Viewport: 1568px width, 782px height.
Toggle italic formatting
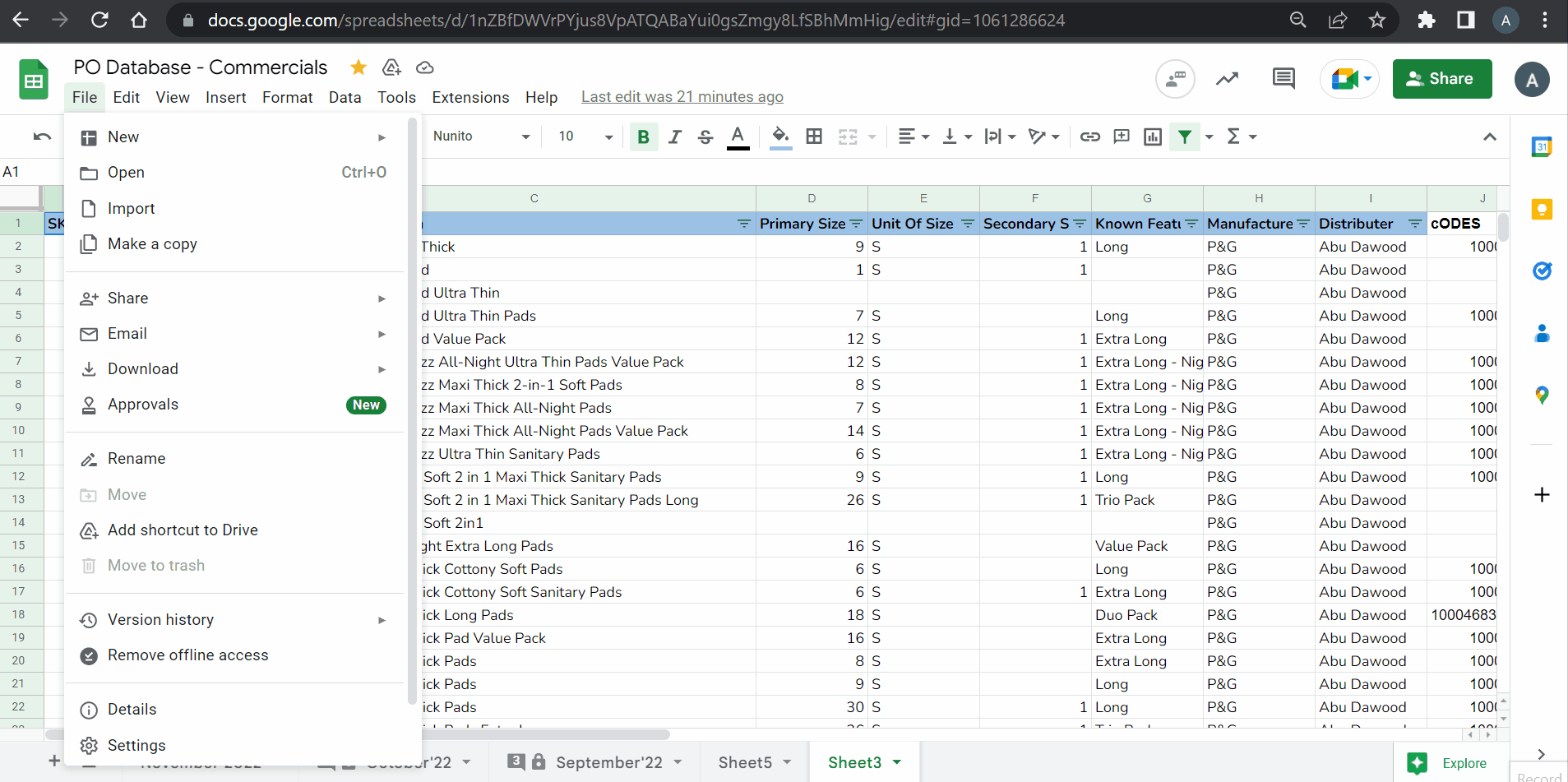[x=674, y=137]
